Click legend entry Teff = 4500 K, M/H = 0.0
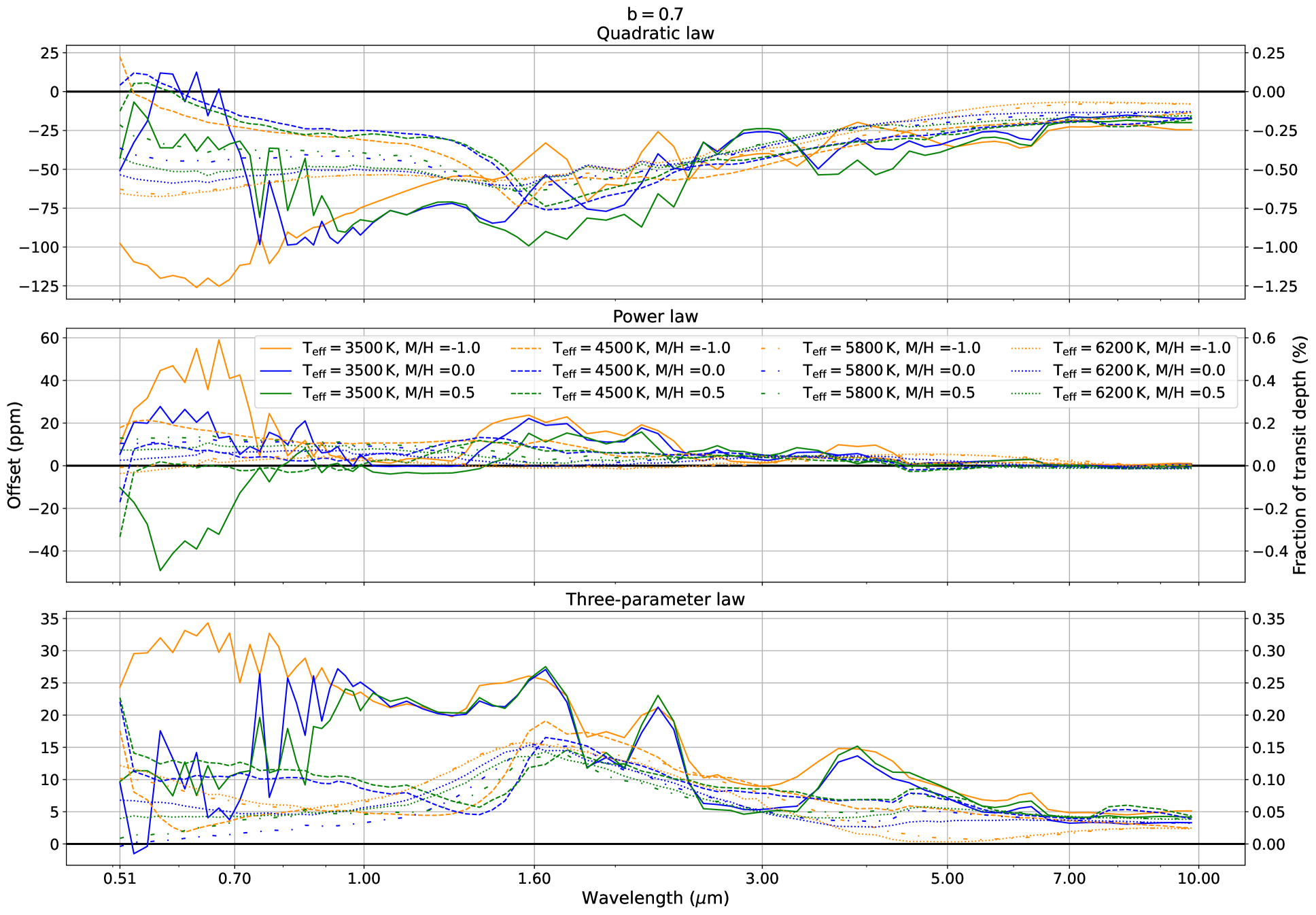This screenshot has height=915, width=1316. (638, 370)
